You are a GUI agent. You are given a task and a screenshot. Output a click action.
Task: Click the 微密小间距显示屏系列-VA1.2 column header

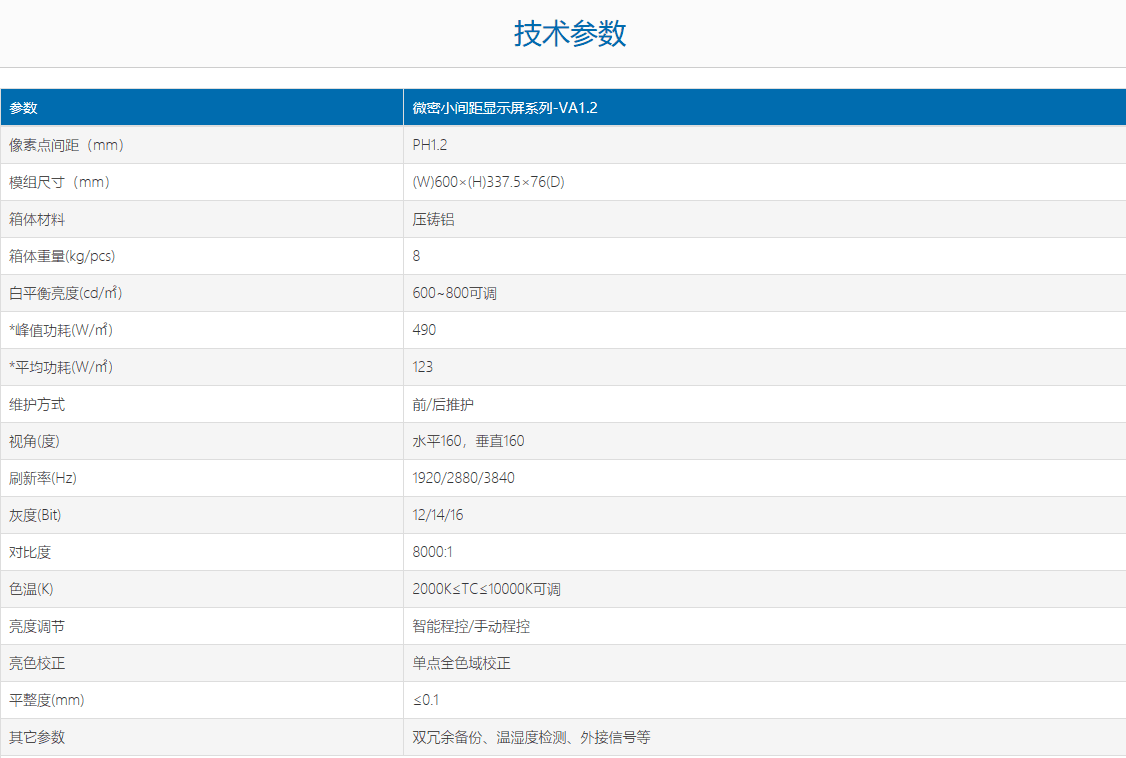505,108
